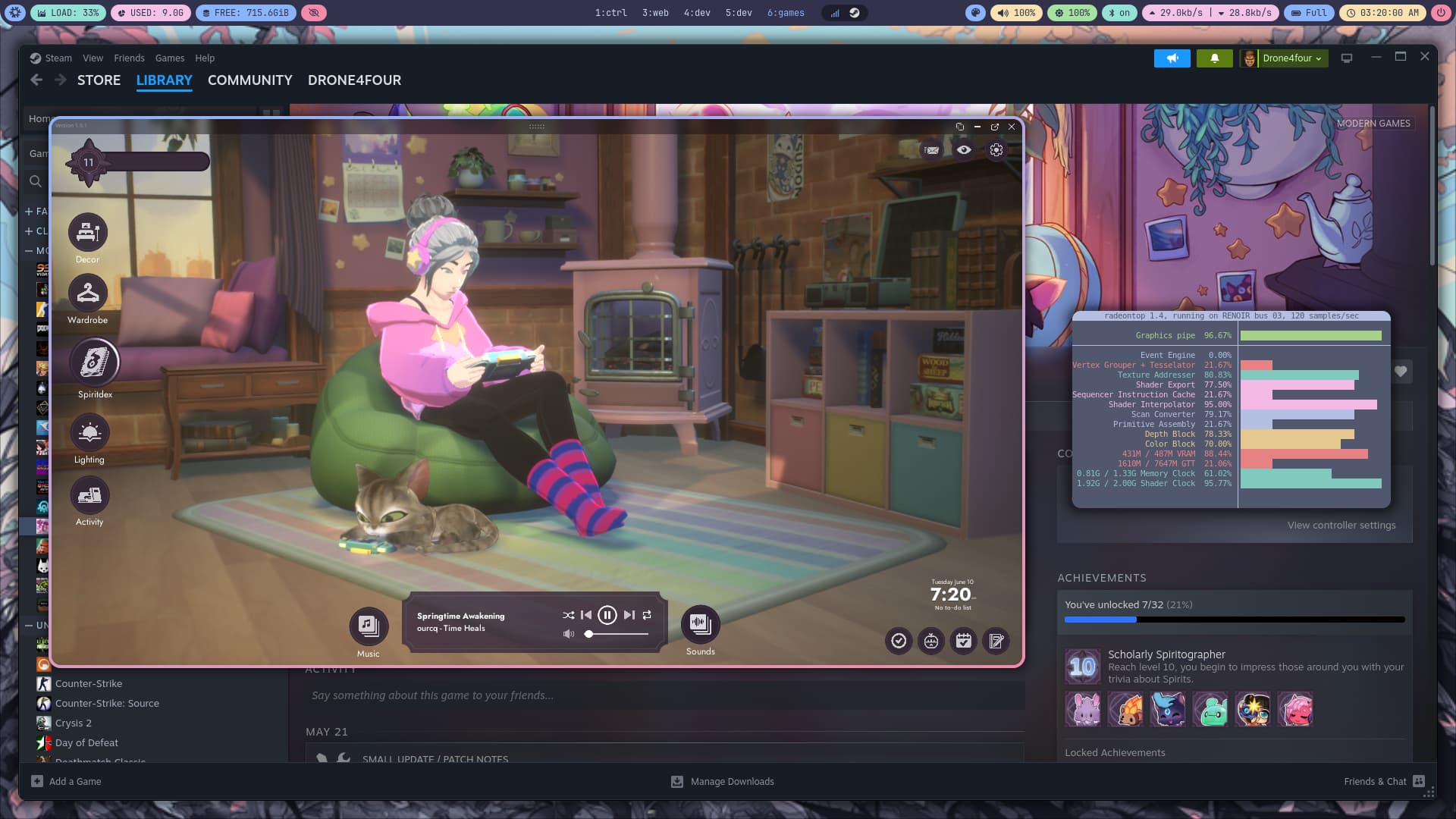This screenshot has height=819, width=1456.
Task: Click 'Say something about this game' field
Action: point(665,695)
